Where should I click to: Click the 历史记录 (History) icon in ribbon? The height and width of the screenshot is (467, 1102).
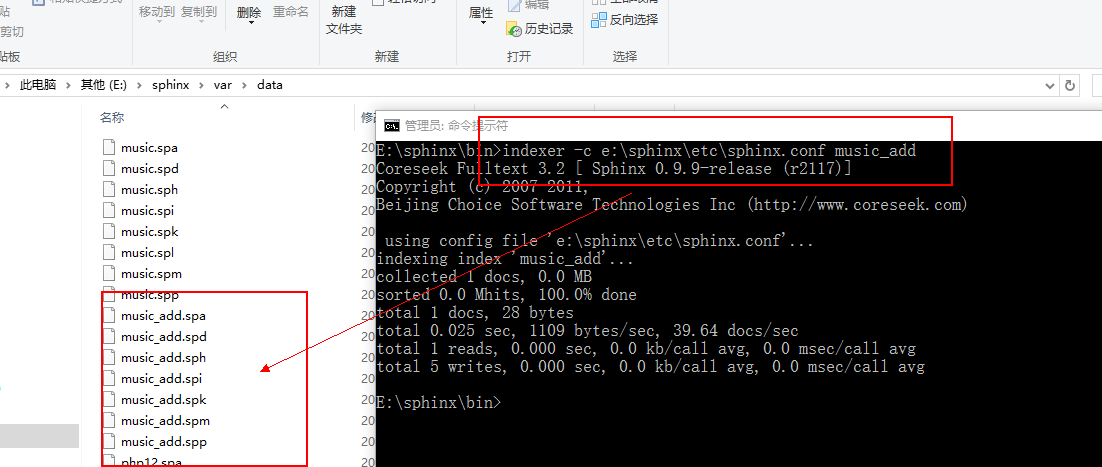coord(514,29)
